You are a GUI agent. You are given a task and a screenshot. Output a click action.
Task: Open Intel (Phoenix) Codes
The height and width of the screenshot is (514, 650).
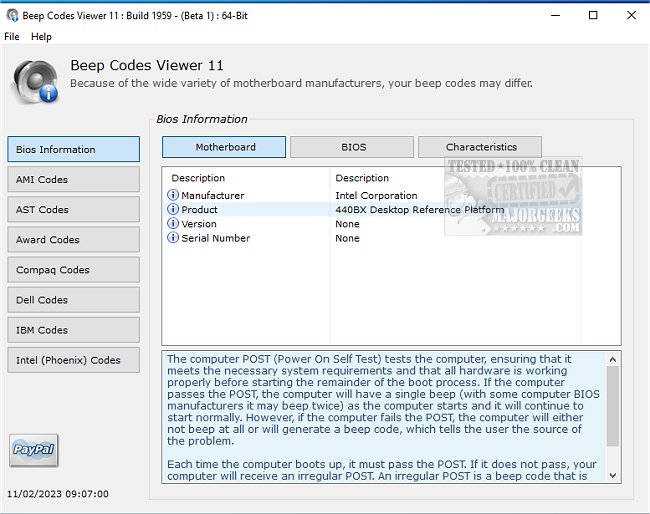(73, 360)
